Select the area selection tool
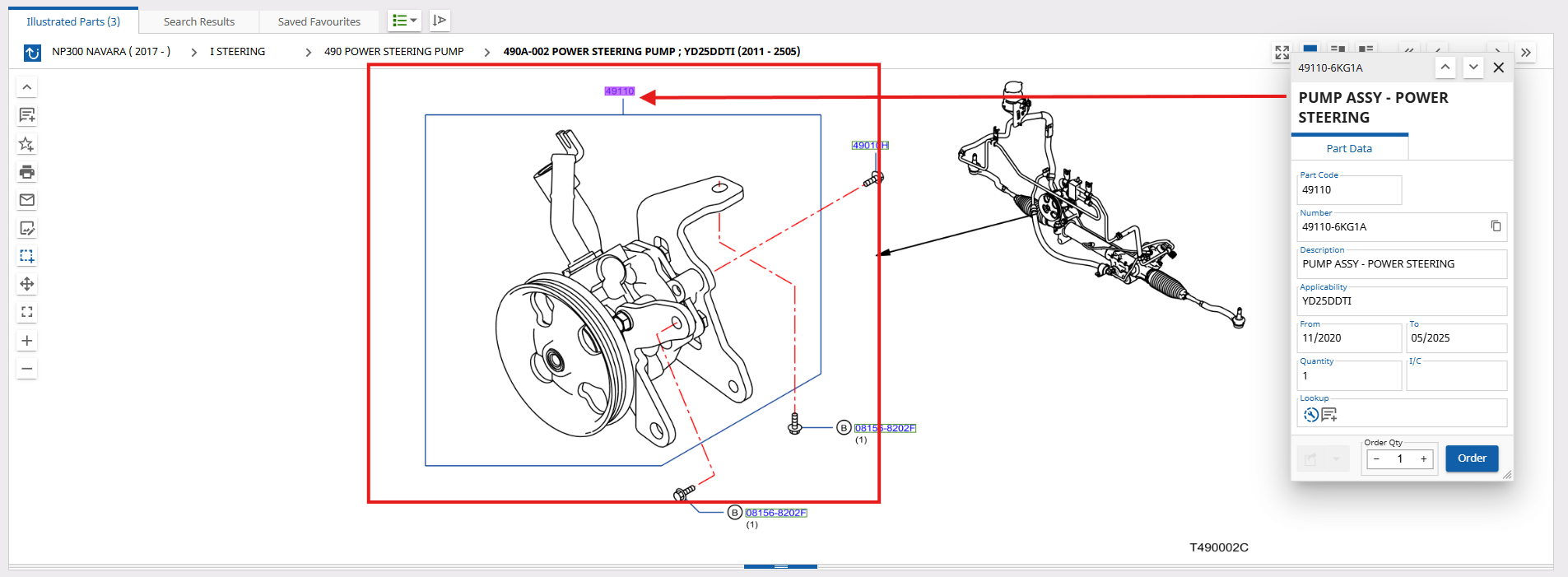This screenshot has width=1568, height=577. tap(27, 256)
